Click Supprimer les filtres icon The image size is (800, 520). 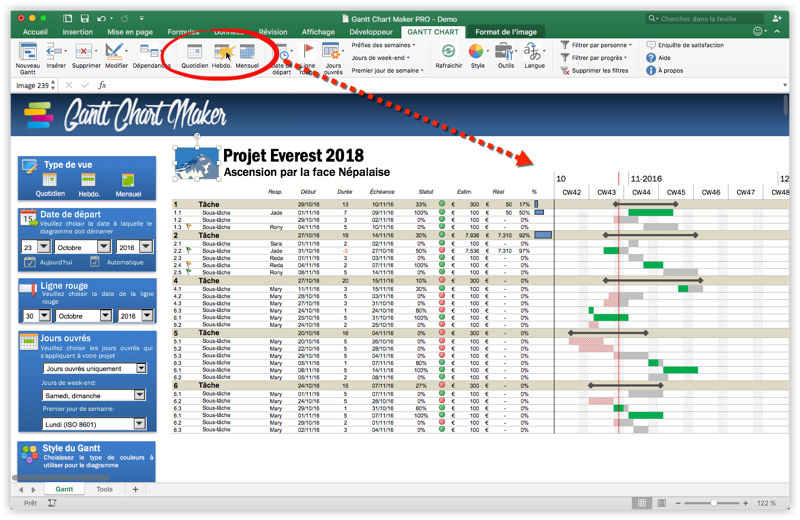click(x=565, y=70)
